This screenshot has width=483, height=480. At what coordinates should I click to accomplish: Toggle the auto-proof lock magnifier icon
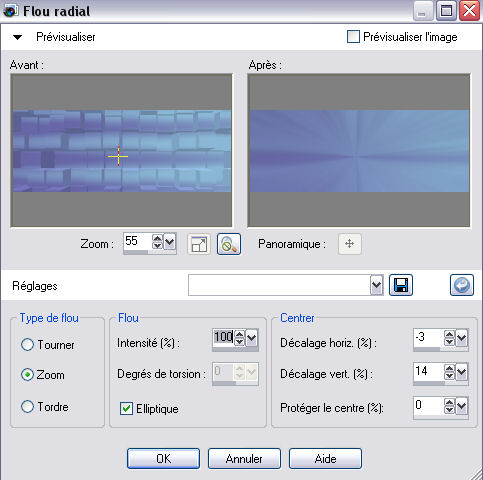coord(229,244)
